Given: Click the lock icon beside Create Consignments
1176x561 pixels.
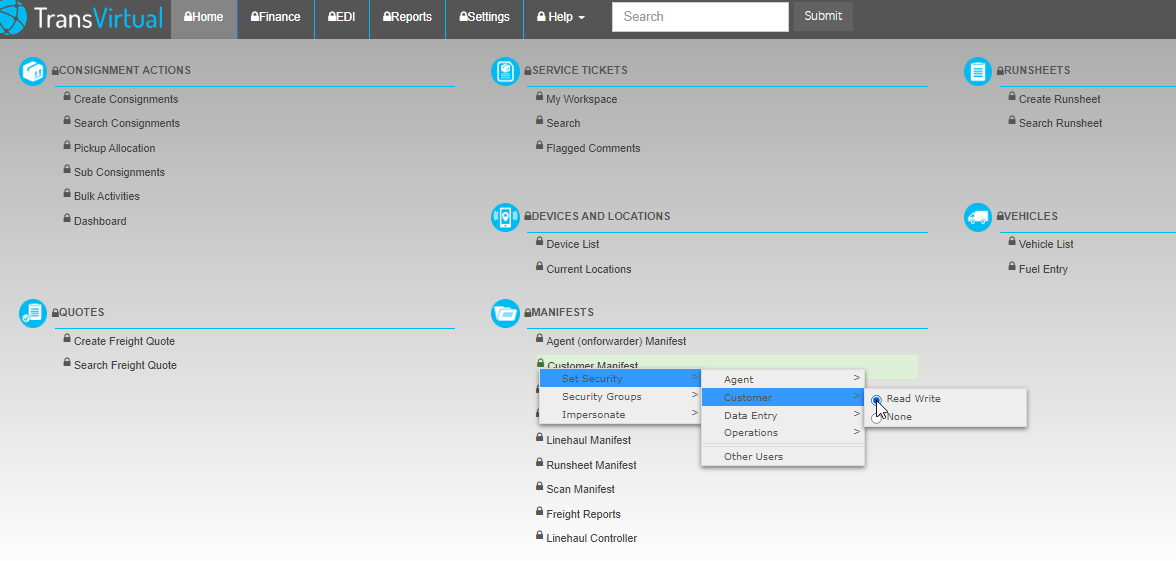Looking at the screenshot, I should [67, 96].
